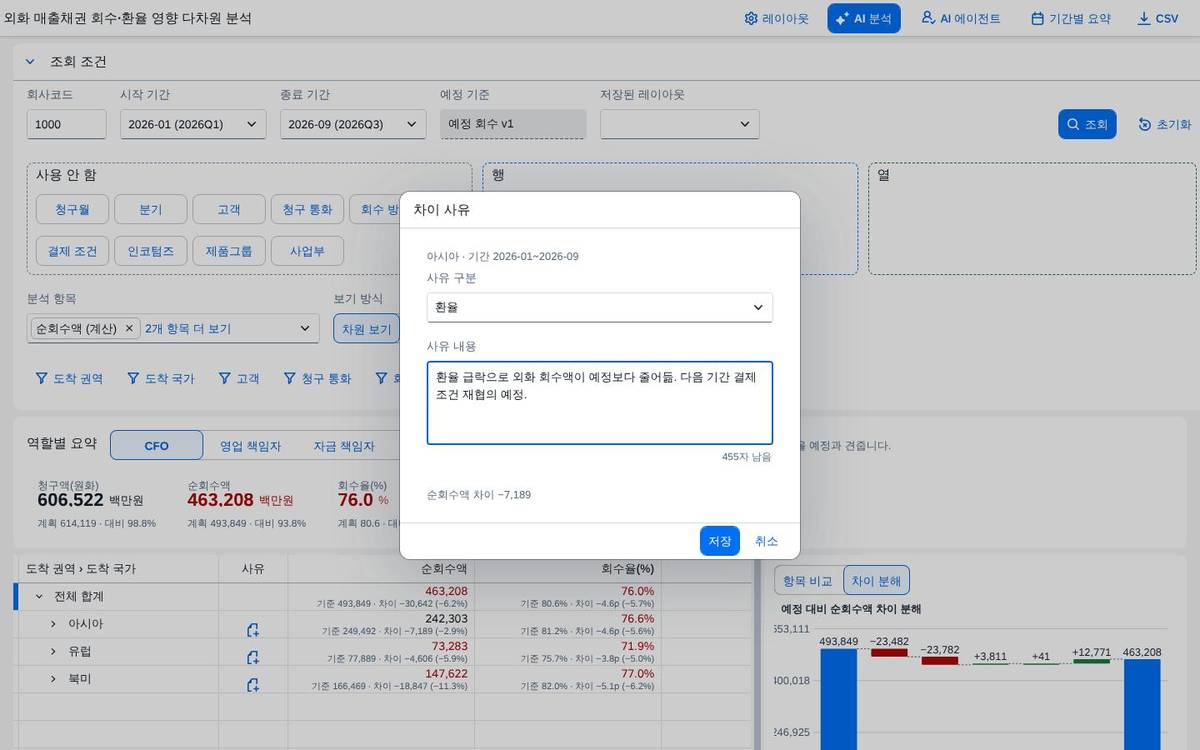Screen dimensions: 1200x750
Task: Add a variance reason for 유럽
Action: click(253, 658)
